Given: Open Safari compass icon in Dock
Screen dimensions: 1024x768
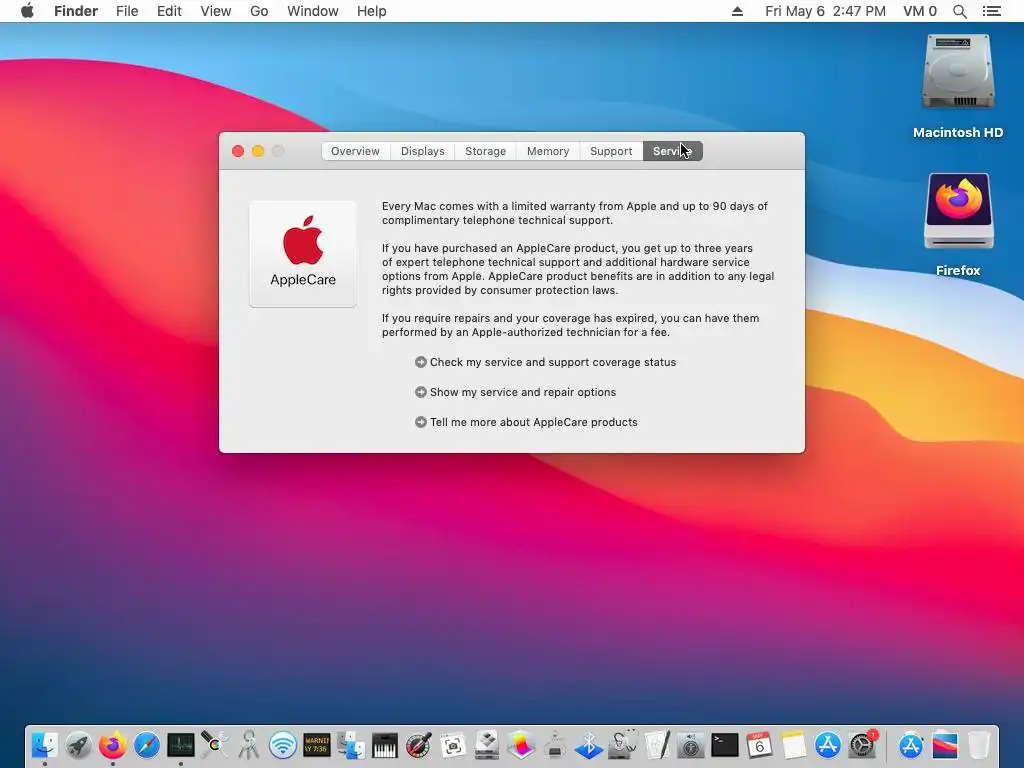Looking at the screenshot, I should pos(147,745).
